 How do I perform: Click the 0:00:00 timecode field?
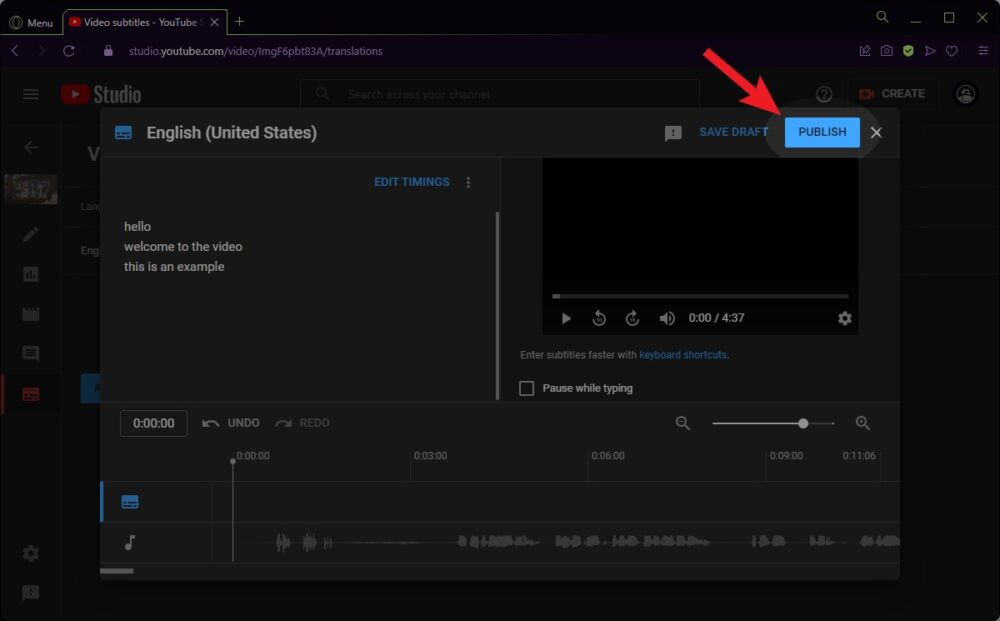point(154,423)
